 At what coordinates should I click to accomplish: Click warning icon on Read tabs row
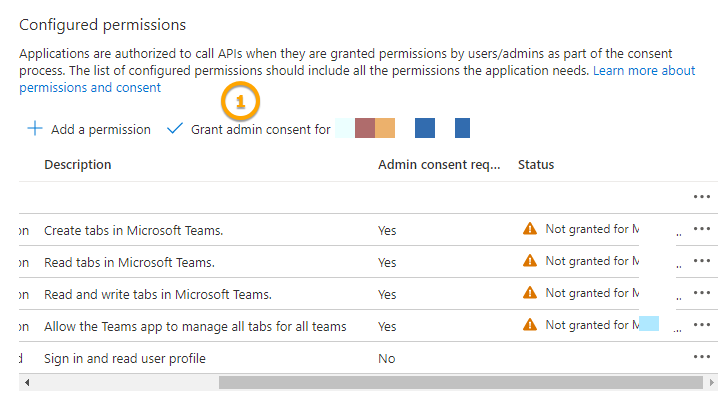tap(530, 261)
